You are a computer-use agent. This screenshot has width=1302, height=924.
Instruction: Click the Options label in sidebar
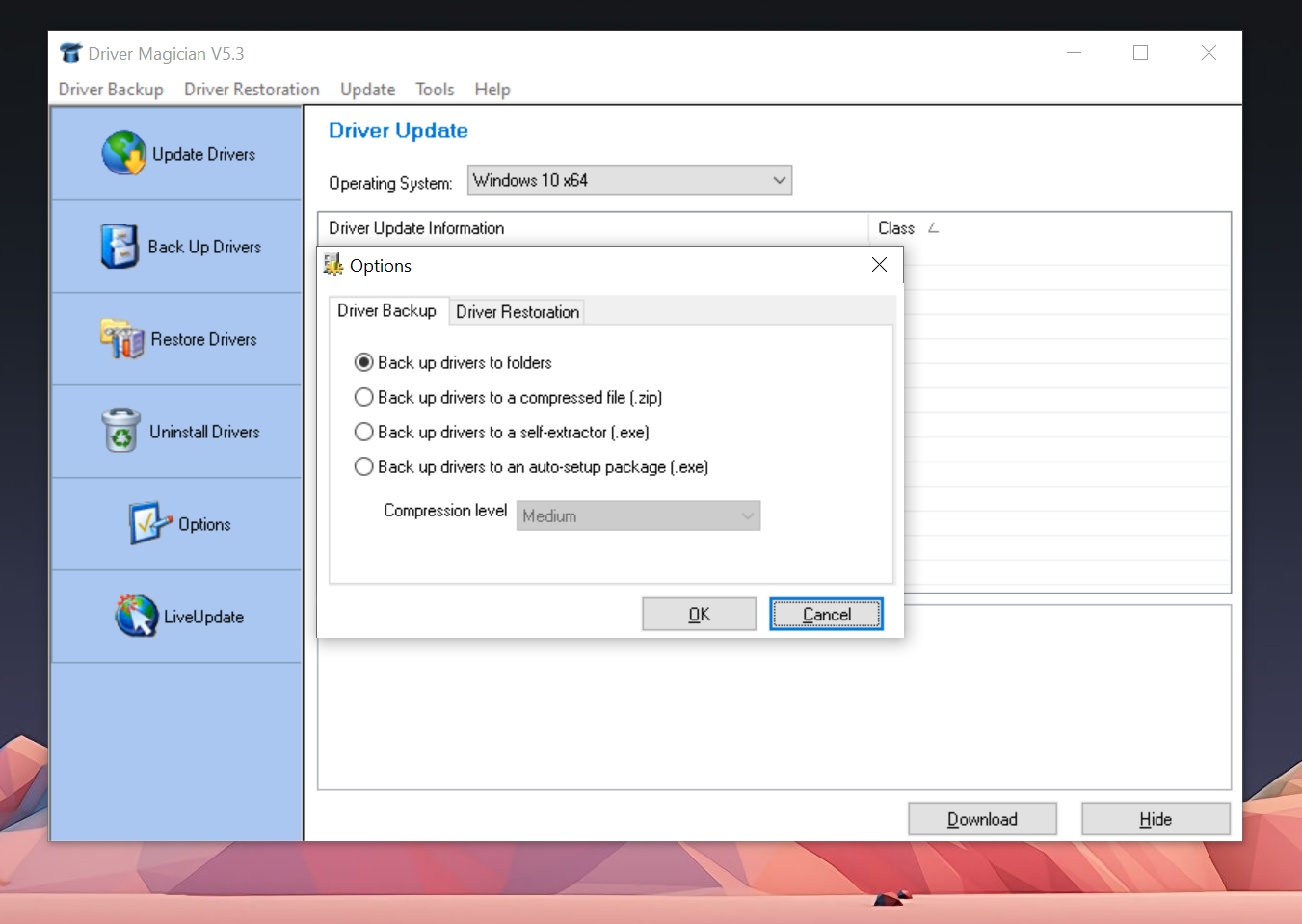(204, 524)
